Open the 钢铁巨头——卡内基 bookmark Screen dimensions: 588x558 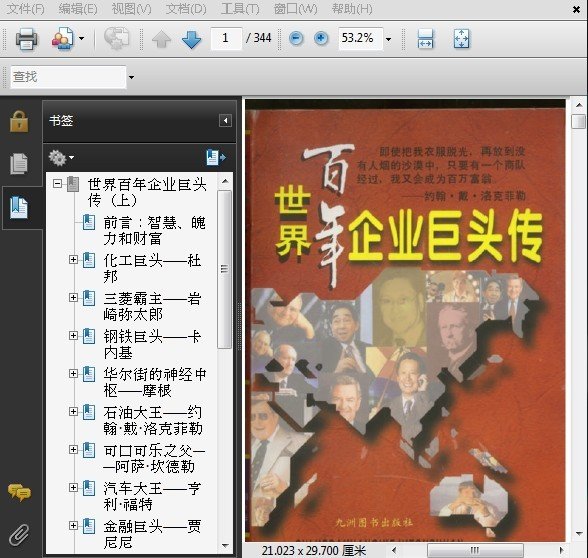tap(152, 345)
